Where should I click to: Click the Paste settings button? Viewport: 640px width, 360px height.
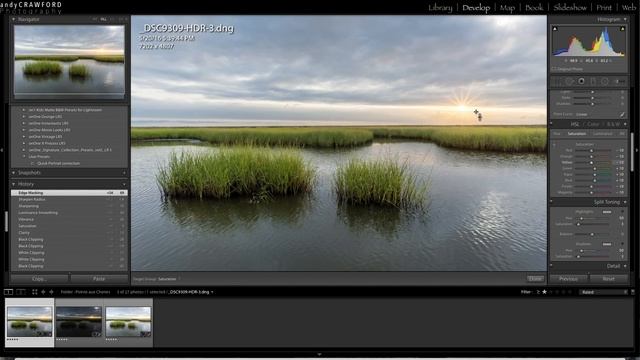coord(99,279)
